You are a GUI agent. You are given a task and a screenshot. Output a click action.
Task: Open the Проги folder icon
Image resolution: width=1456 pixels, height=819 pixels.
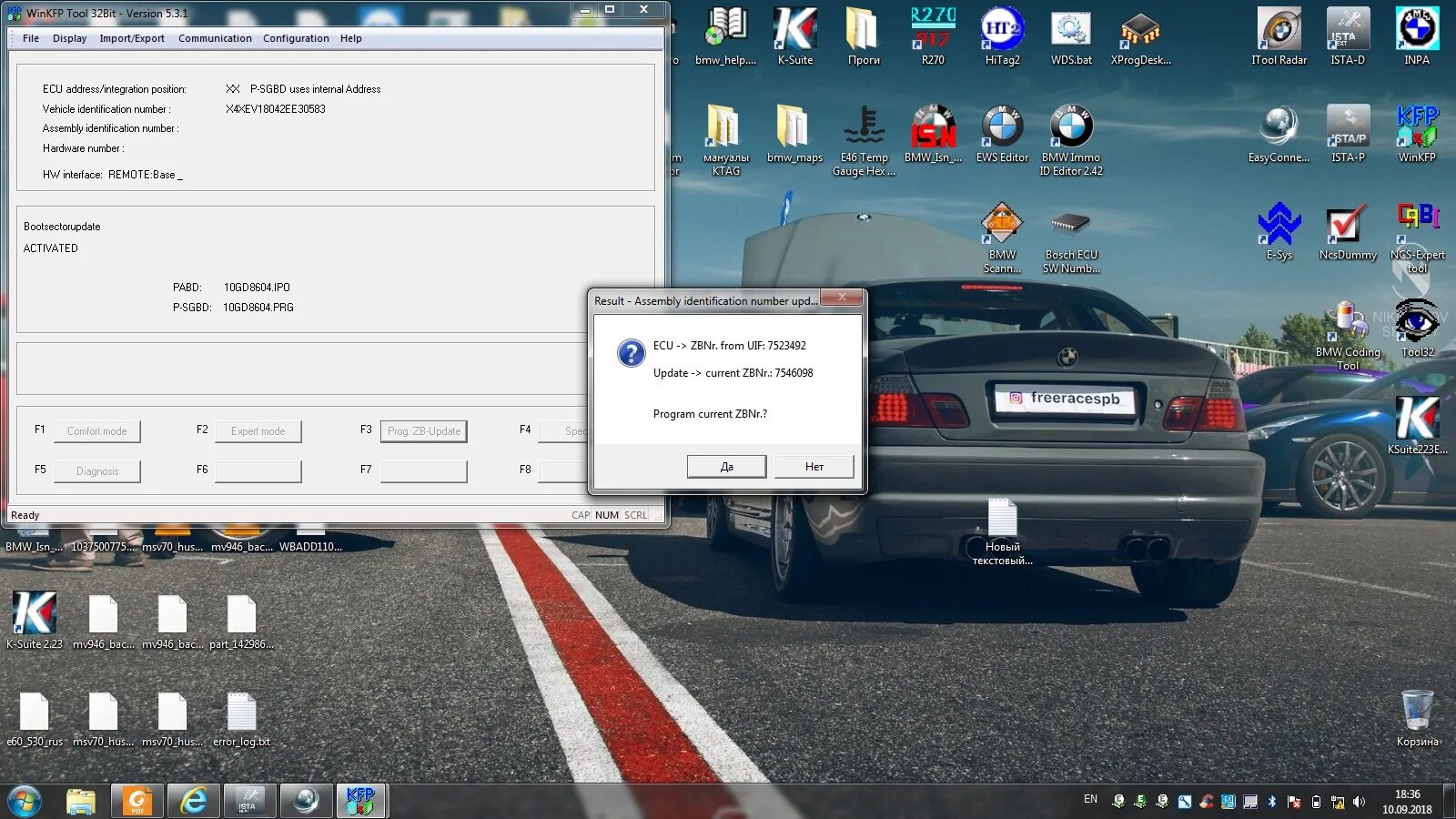pos(864,37)
